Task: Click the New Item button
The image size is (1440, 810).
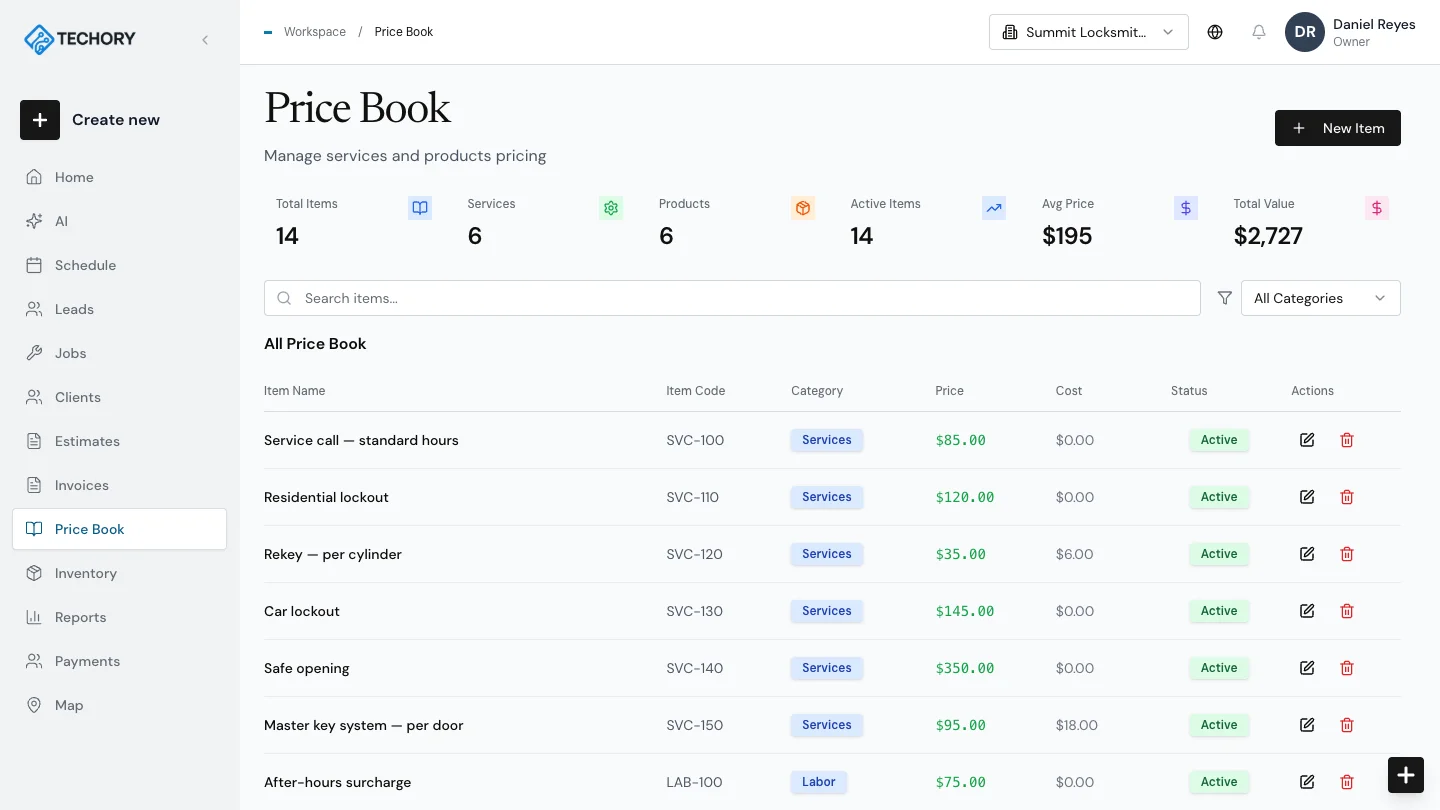Action: [1338, 128]
